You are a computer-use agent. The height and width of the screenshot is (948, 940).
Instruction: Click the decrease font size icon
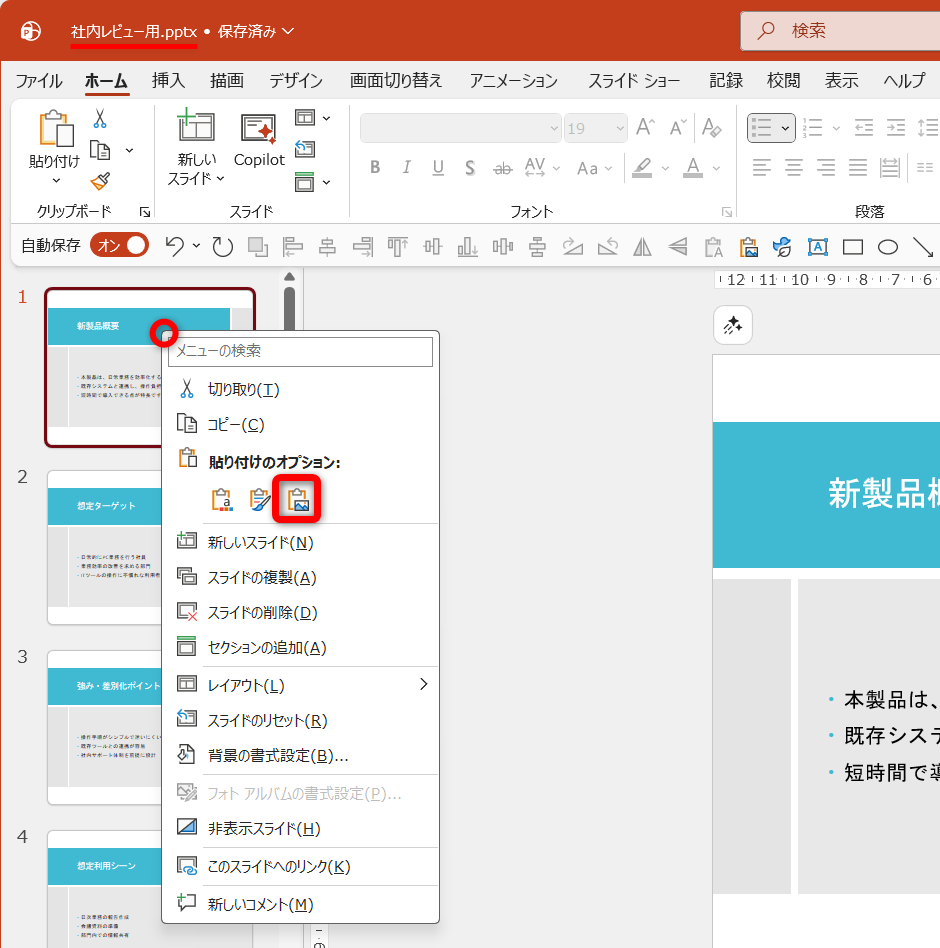(678, 128)
